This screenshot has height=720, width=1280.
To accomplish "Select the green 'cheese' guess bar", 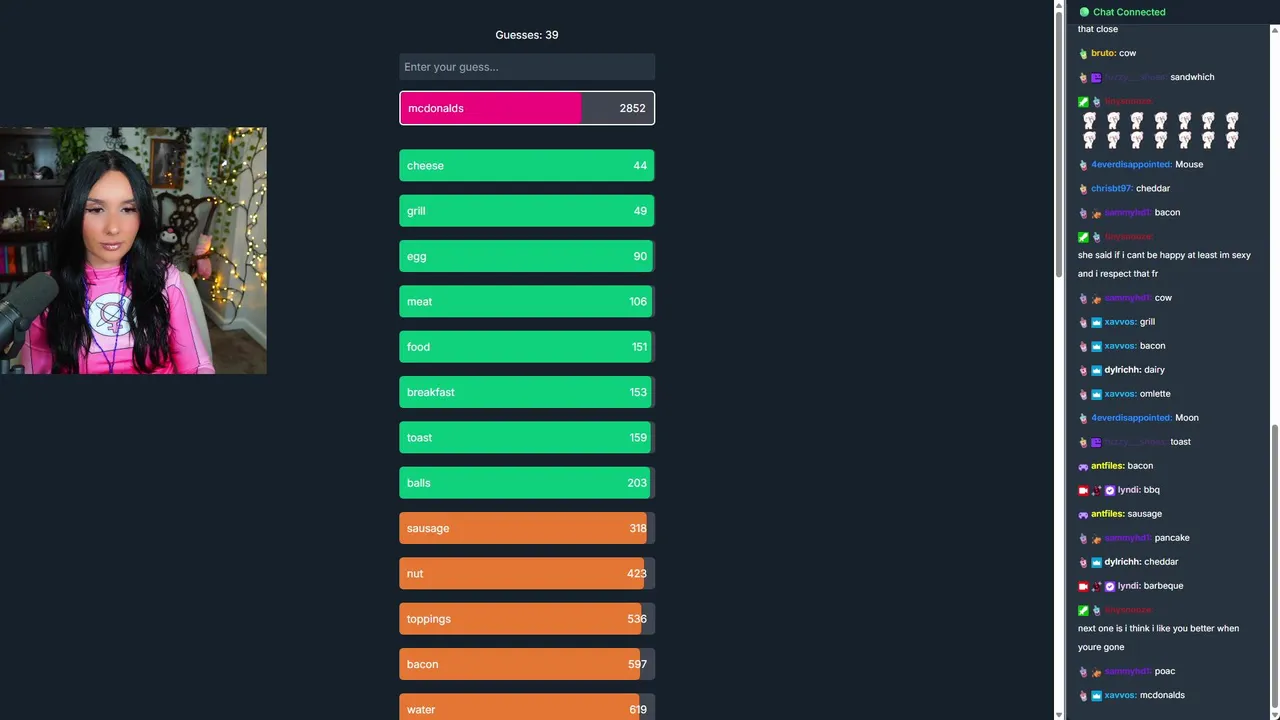I will coord(527,166).
